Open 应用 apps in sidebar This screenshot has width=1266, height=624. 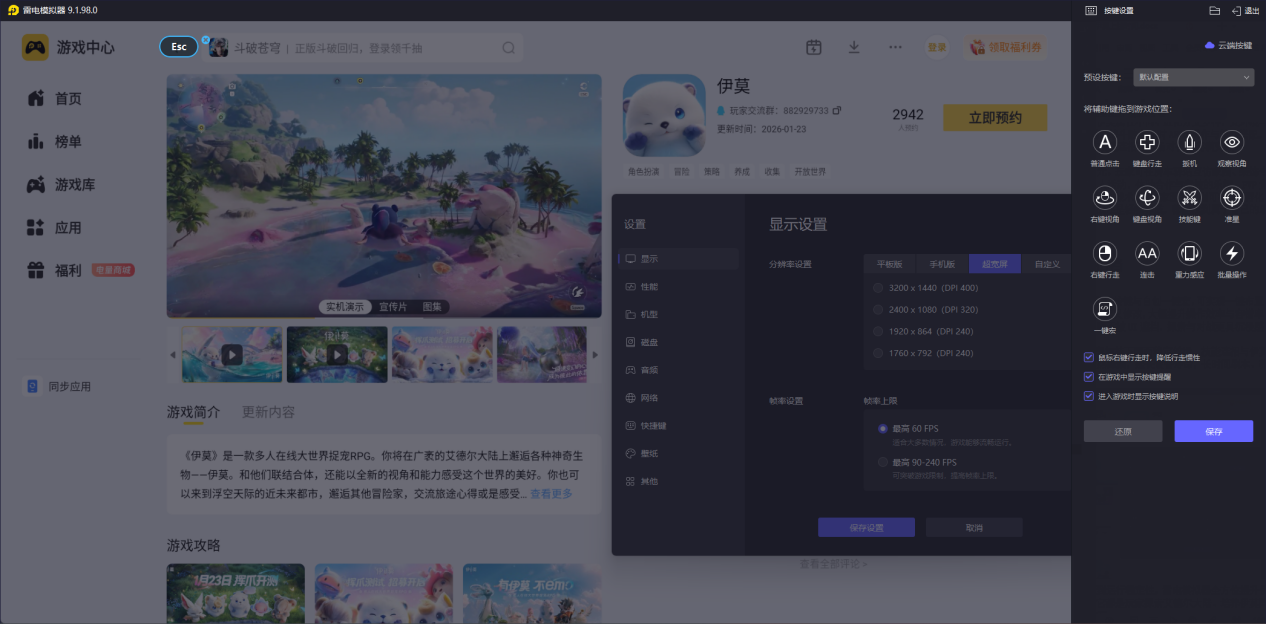click(x=56, y=228)
